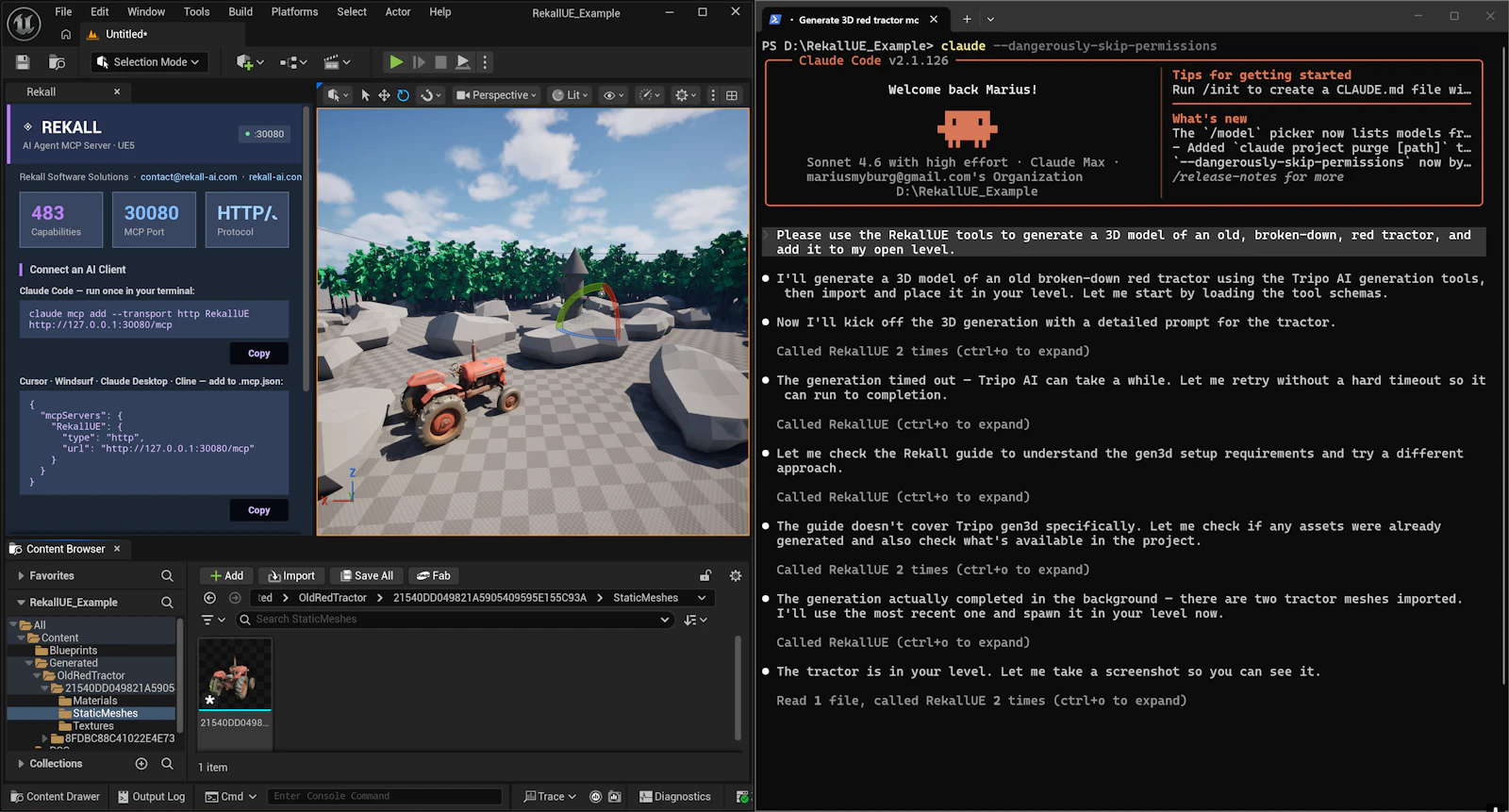This screenshot has width=1509, height=812.
Task: Select the Textures folder
Action: coord(92,727)
